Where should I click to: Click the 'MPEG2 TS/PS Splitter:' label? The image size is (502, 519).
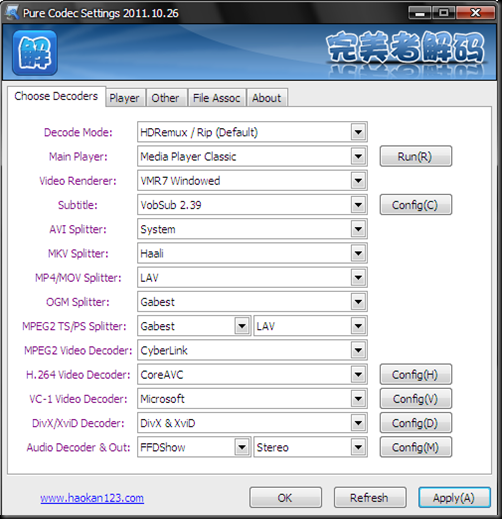(74, 326)
